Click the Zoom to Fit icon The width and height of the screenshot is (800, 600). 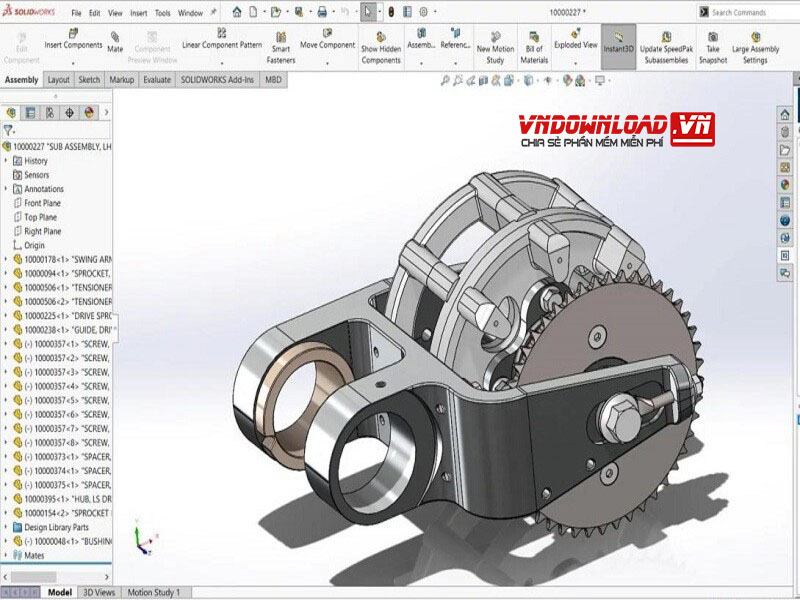tap(445, 80)
